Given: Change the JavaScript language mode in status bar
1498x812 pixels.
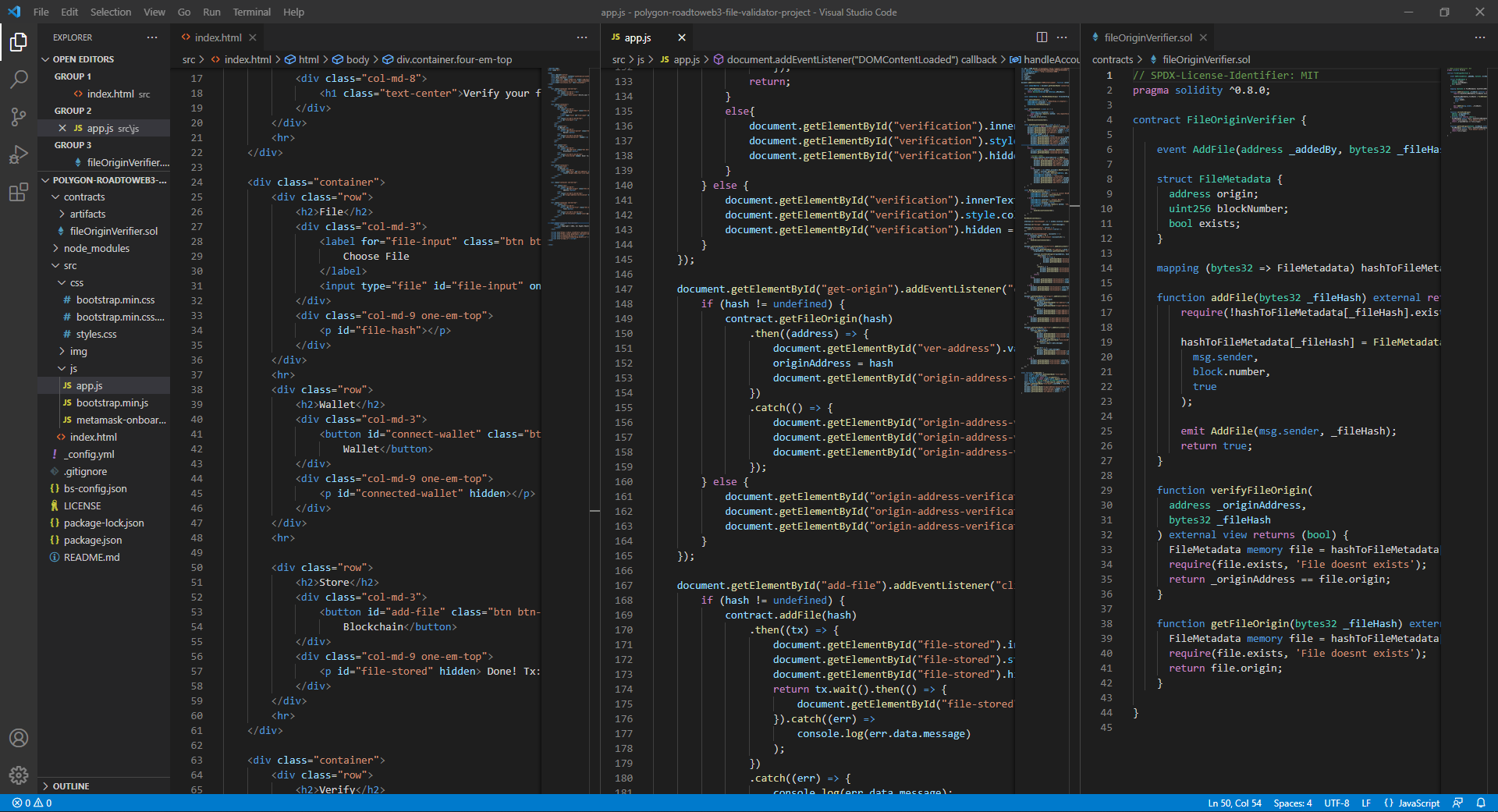Looking at the screenshot, I should 1418,803.
